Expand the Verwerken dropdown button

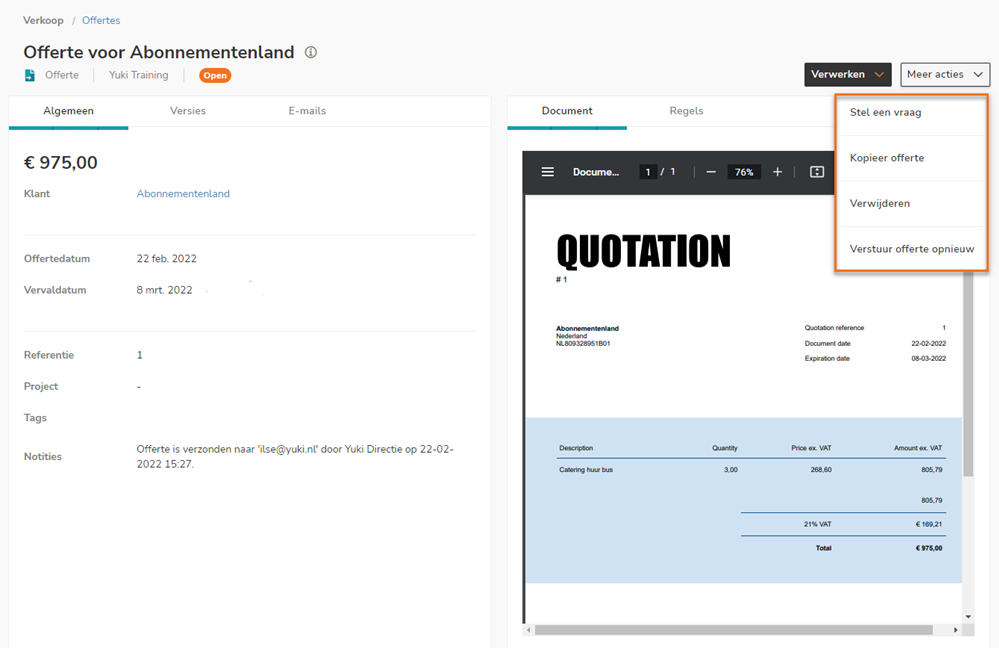(847, 75)
